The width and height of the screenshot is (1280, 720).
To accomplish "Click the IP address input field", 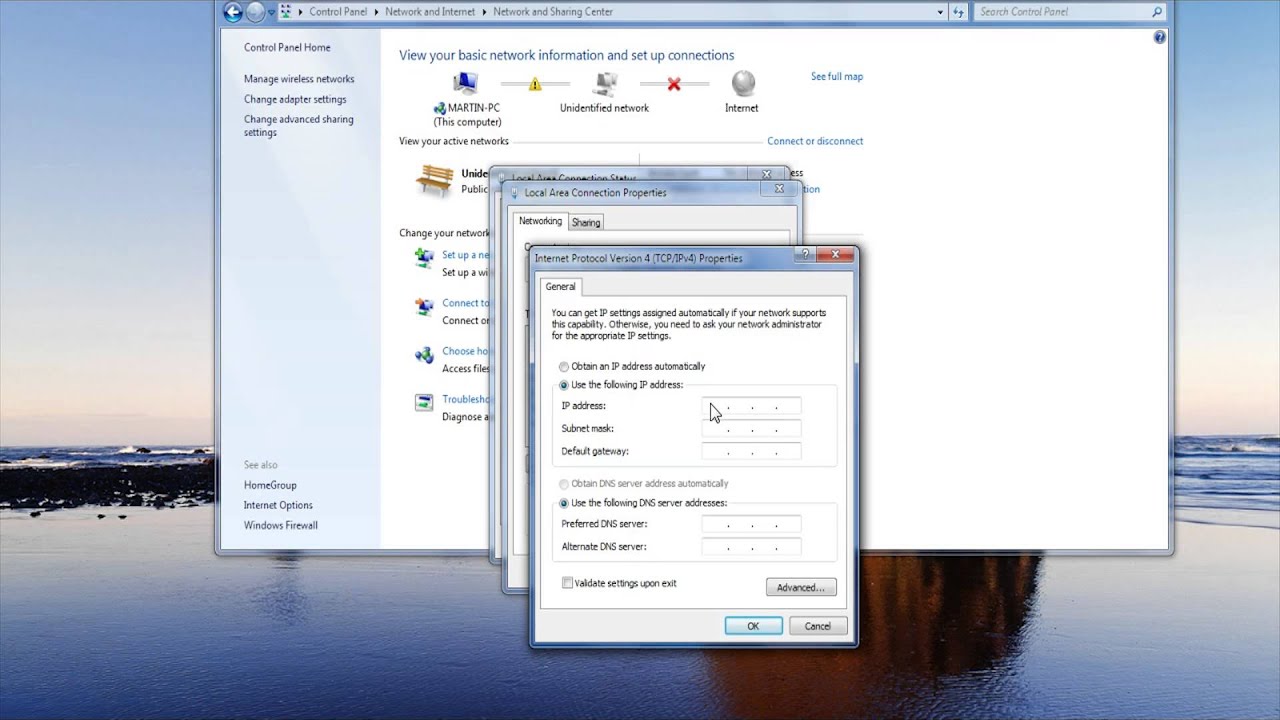I will (x=751, y=406).
